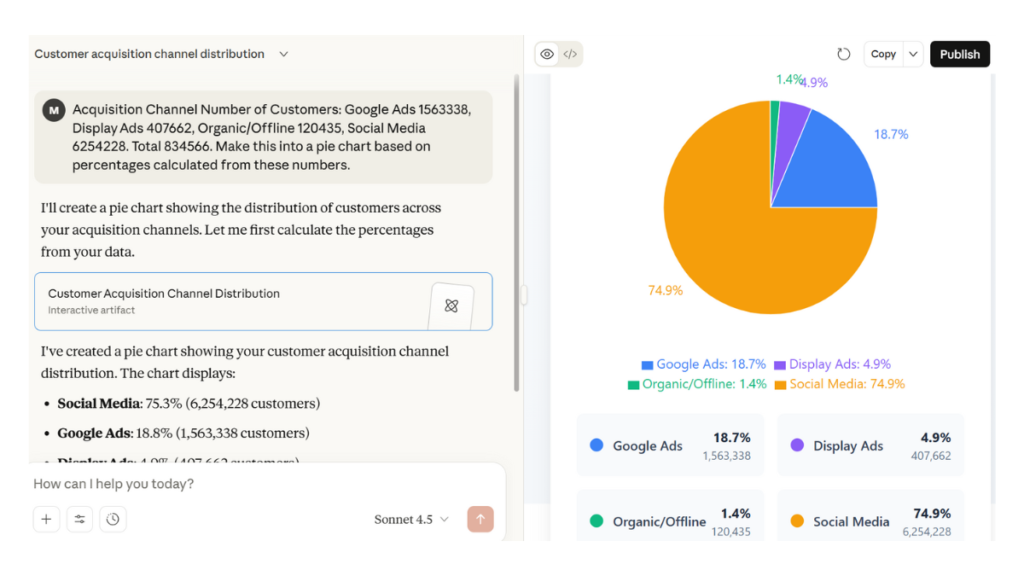Viewport: 1024px width, 576px height.
Task: Open the tools settings sliders icon
Action: tap(80, 519)
